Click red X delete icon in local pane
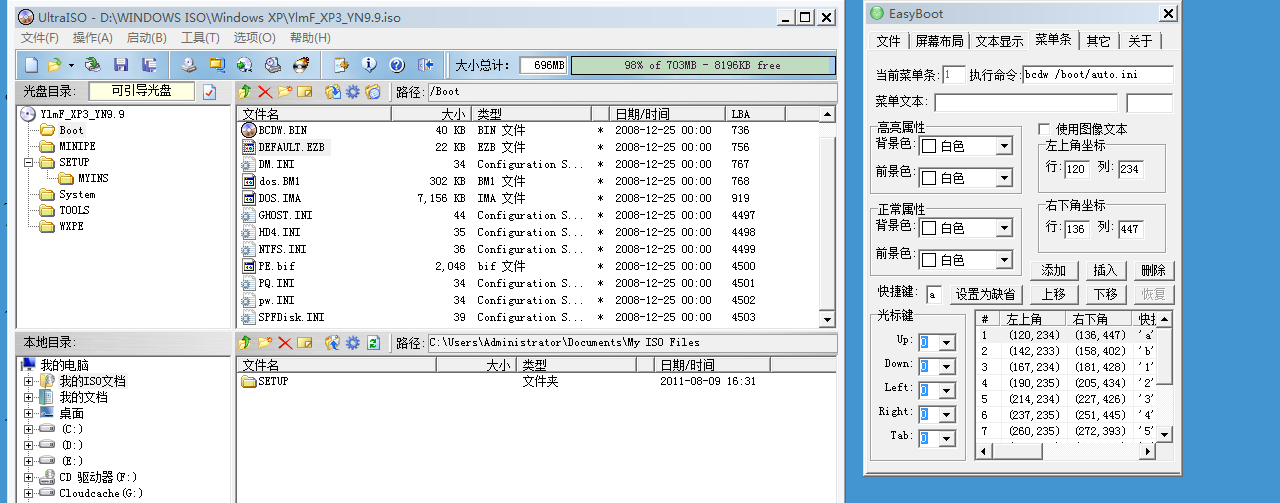The height and width of the screenshot is (503, 1280). coord(285,343)
